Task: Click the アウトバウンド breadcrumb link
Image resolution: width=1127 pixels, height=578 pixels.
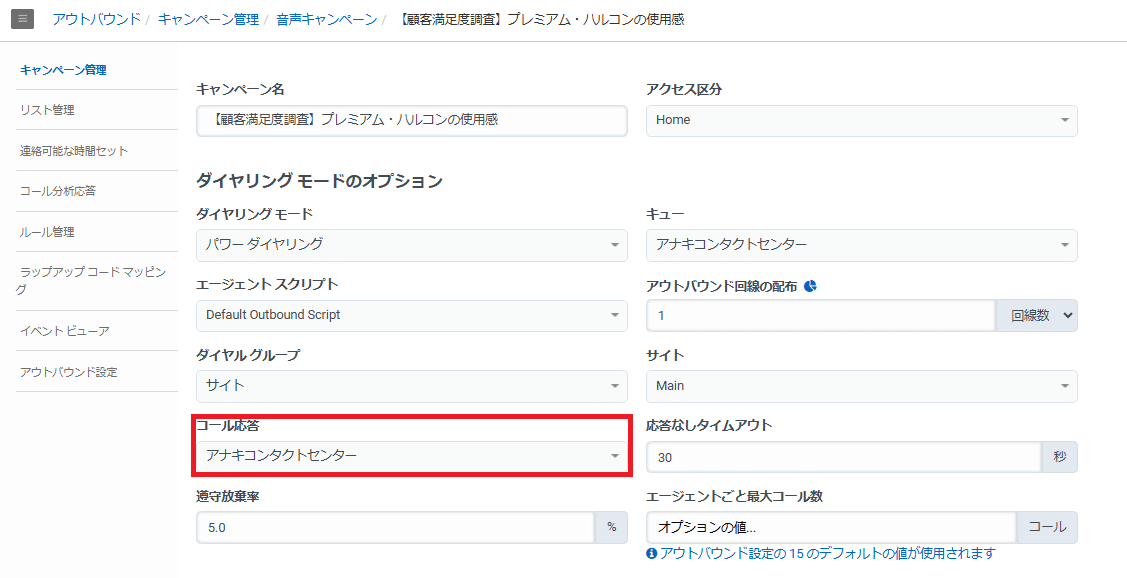Action: click(96, 19)
